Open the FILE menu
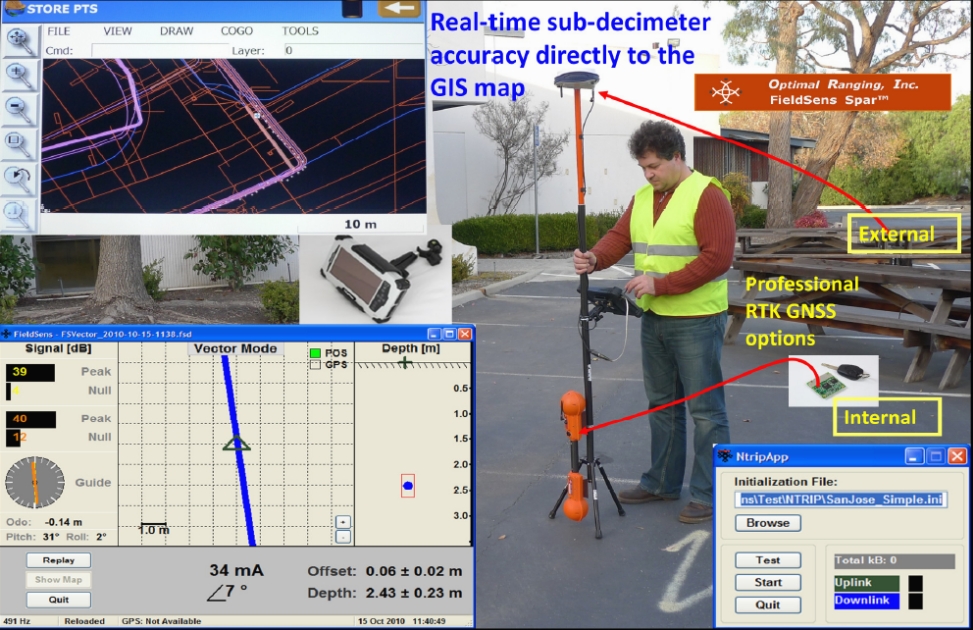The width and height of the screenshot is (973, 630). click(x=59, y=31)
